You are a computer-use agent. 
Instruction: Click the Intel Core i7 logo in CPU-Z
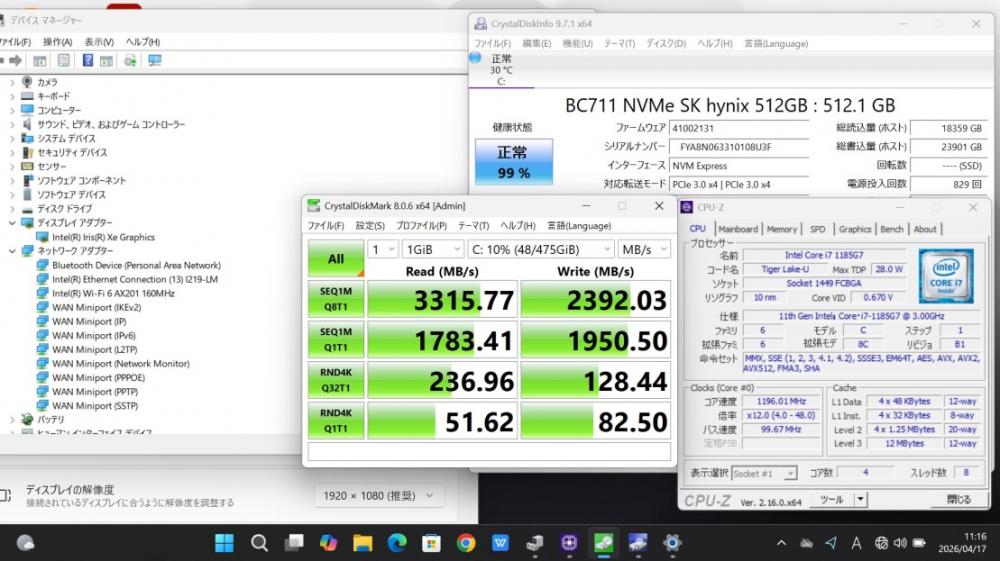pyautogui.click(x=946, y=275)
